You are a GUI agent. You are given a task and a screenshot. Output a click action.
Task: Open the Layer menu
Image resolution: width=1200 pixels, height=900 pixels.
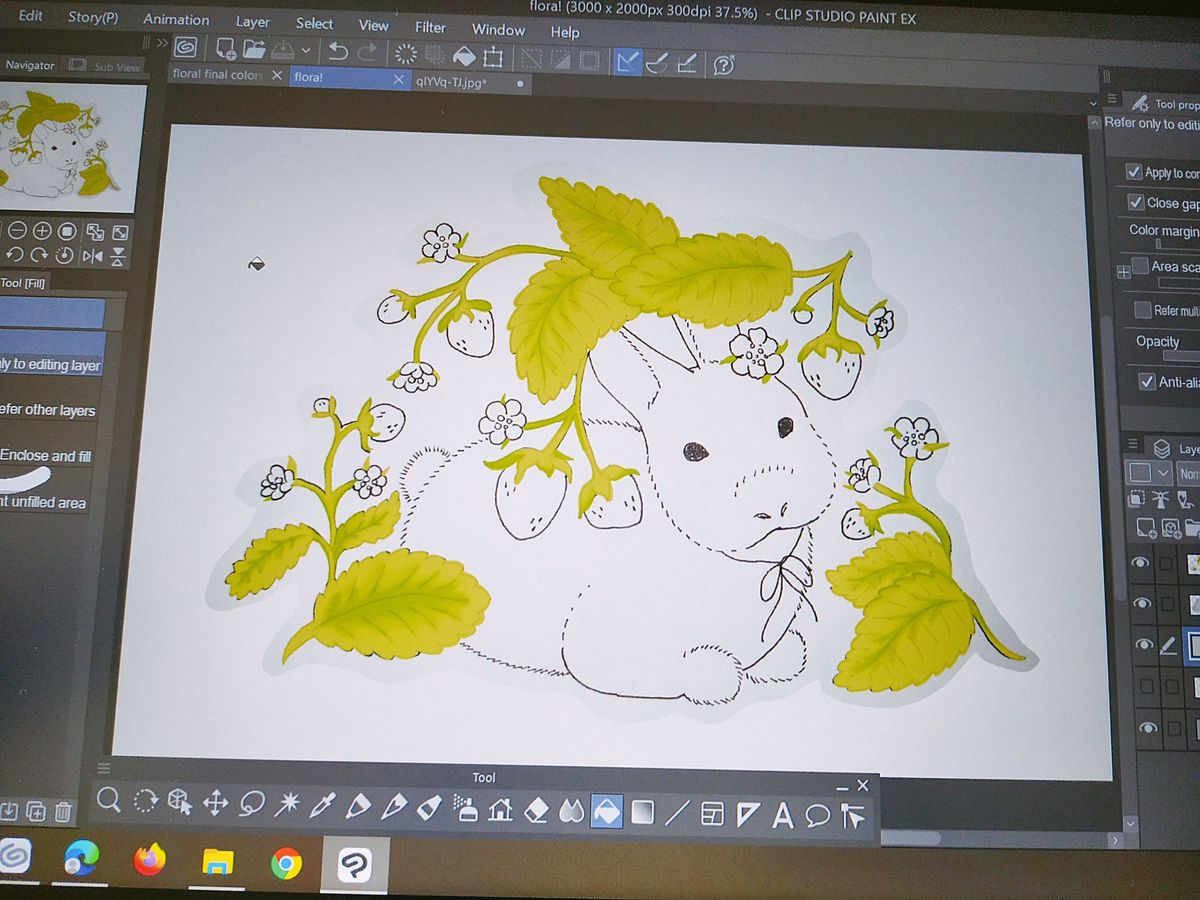pyautogui.click(x=252, y=21)
